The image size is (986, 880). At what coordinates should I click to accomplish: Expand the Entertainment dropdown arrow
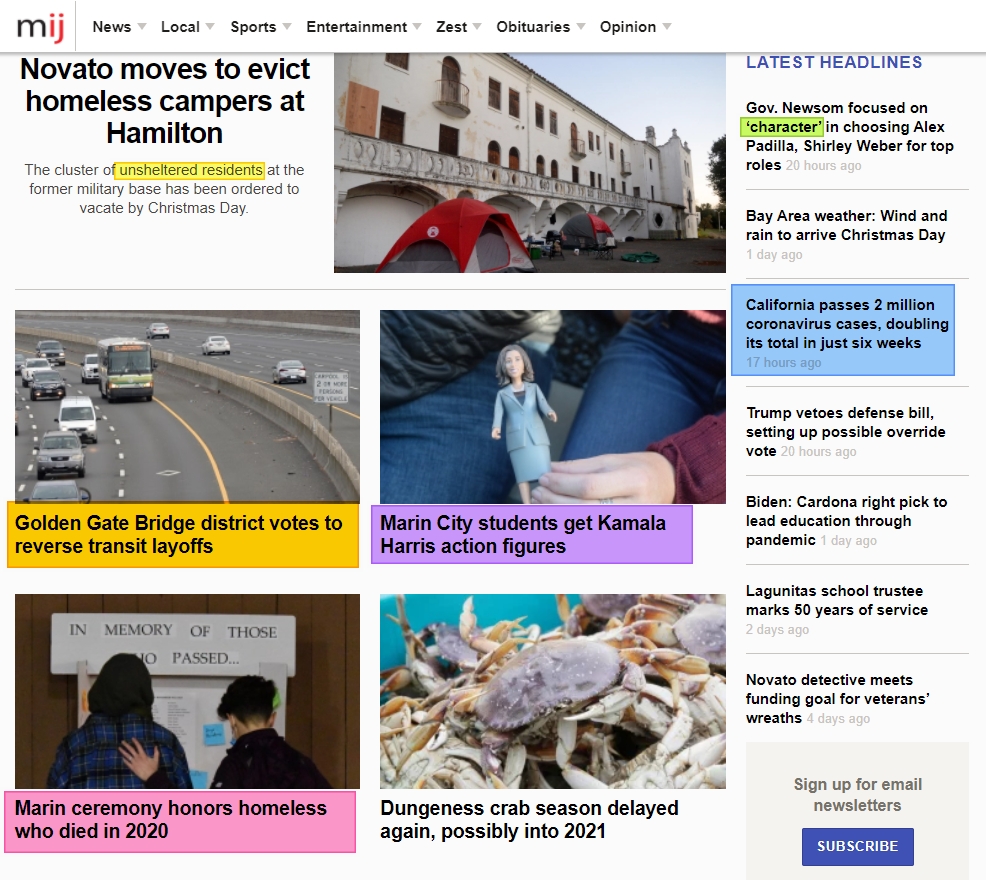click(417, 27)
